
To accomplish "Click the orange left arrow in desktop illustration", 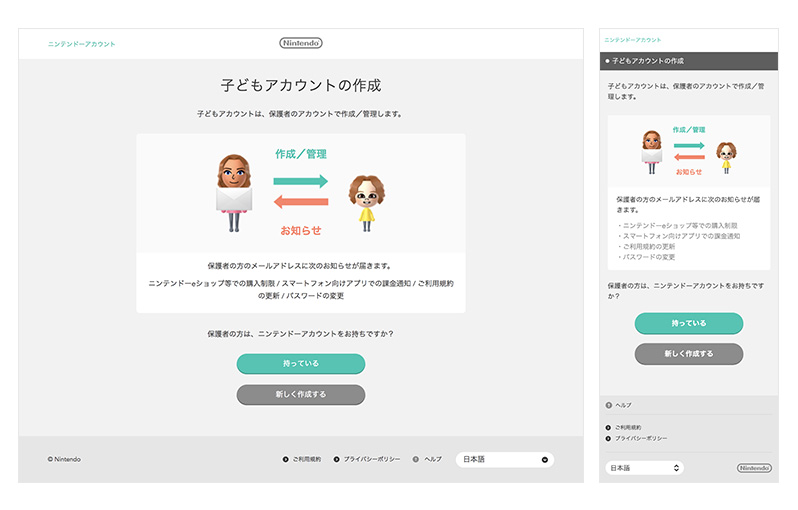I will coord(301,204).
